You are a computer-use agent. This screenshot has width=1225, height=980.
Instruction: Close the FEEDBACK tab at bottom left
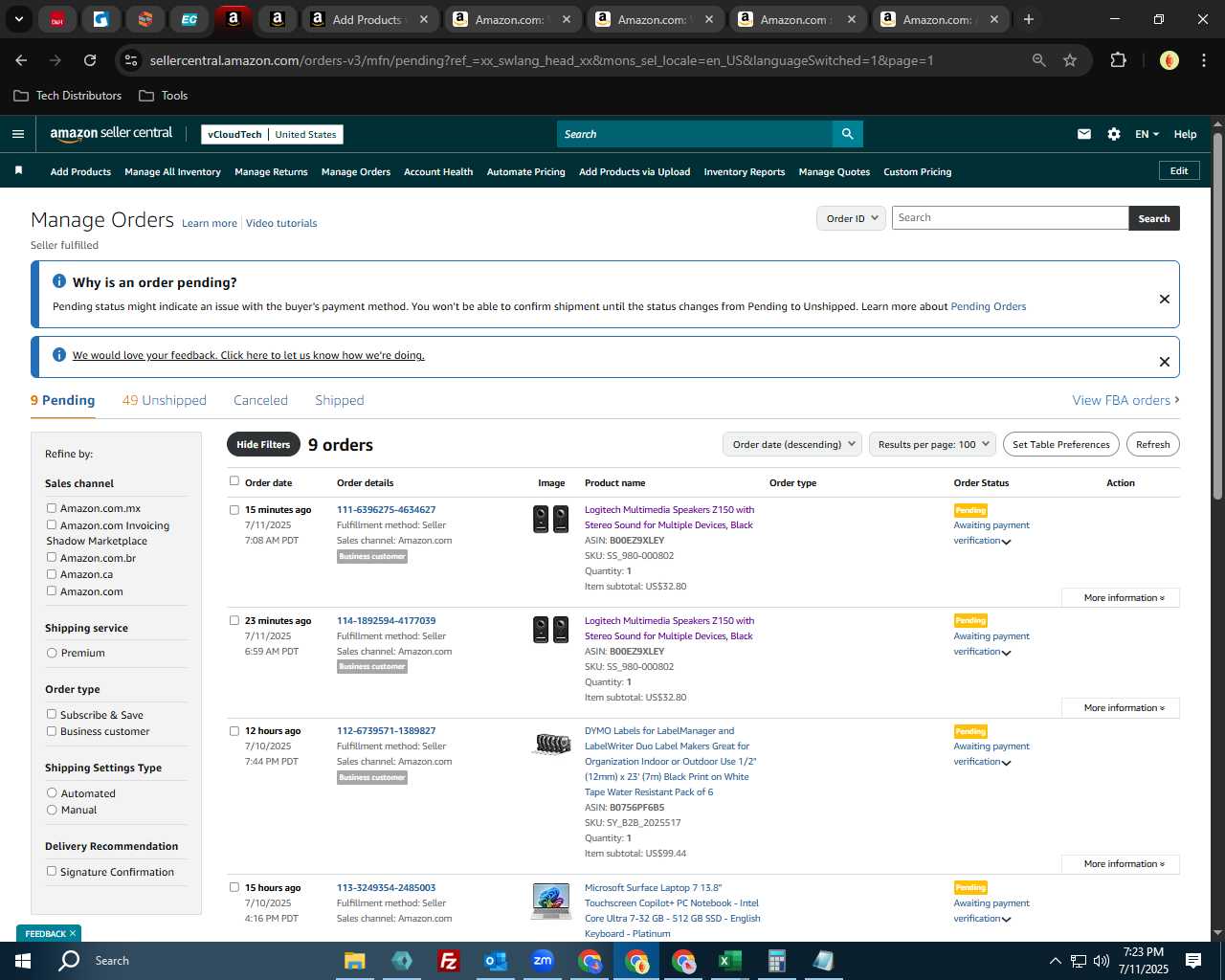(x=72, y=933)
